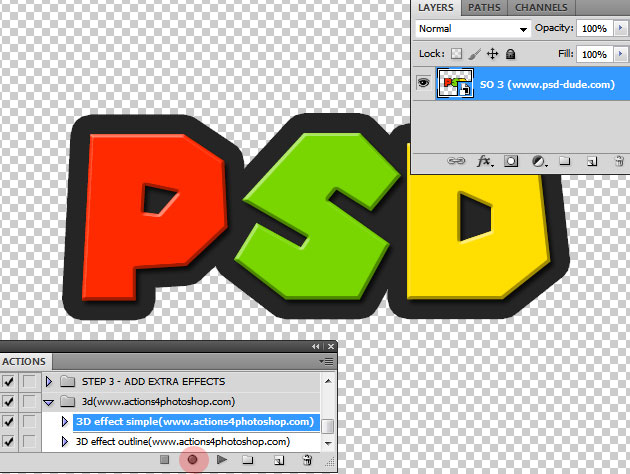Toggle dialog box for 3D effect outline
630x474 pixels.
click(x=29, y=441)
